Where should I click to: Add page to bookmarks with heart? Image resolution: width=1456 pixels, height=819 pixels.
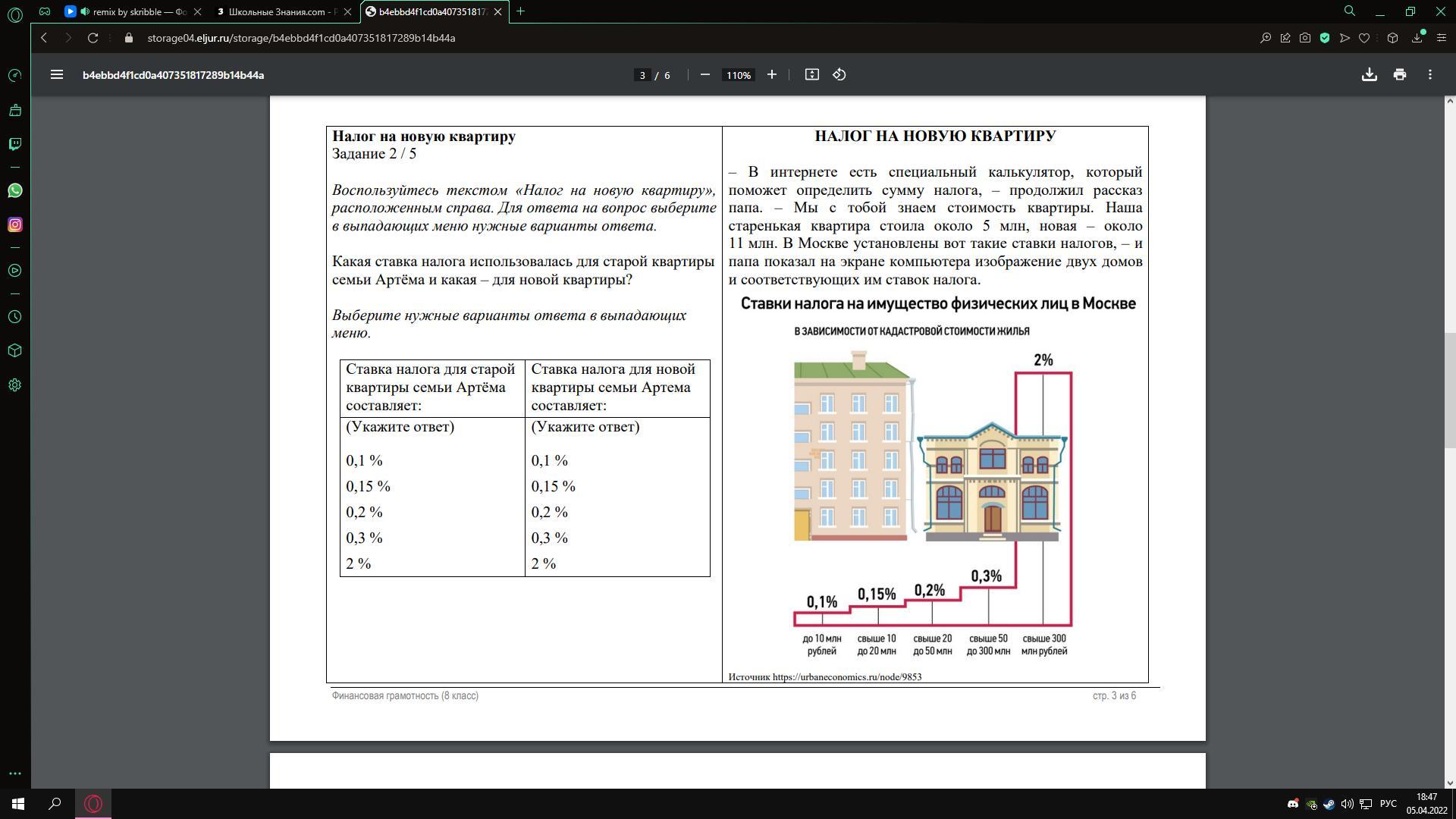click(1364, 38)
